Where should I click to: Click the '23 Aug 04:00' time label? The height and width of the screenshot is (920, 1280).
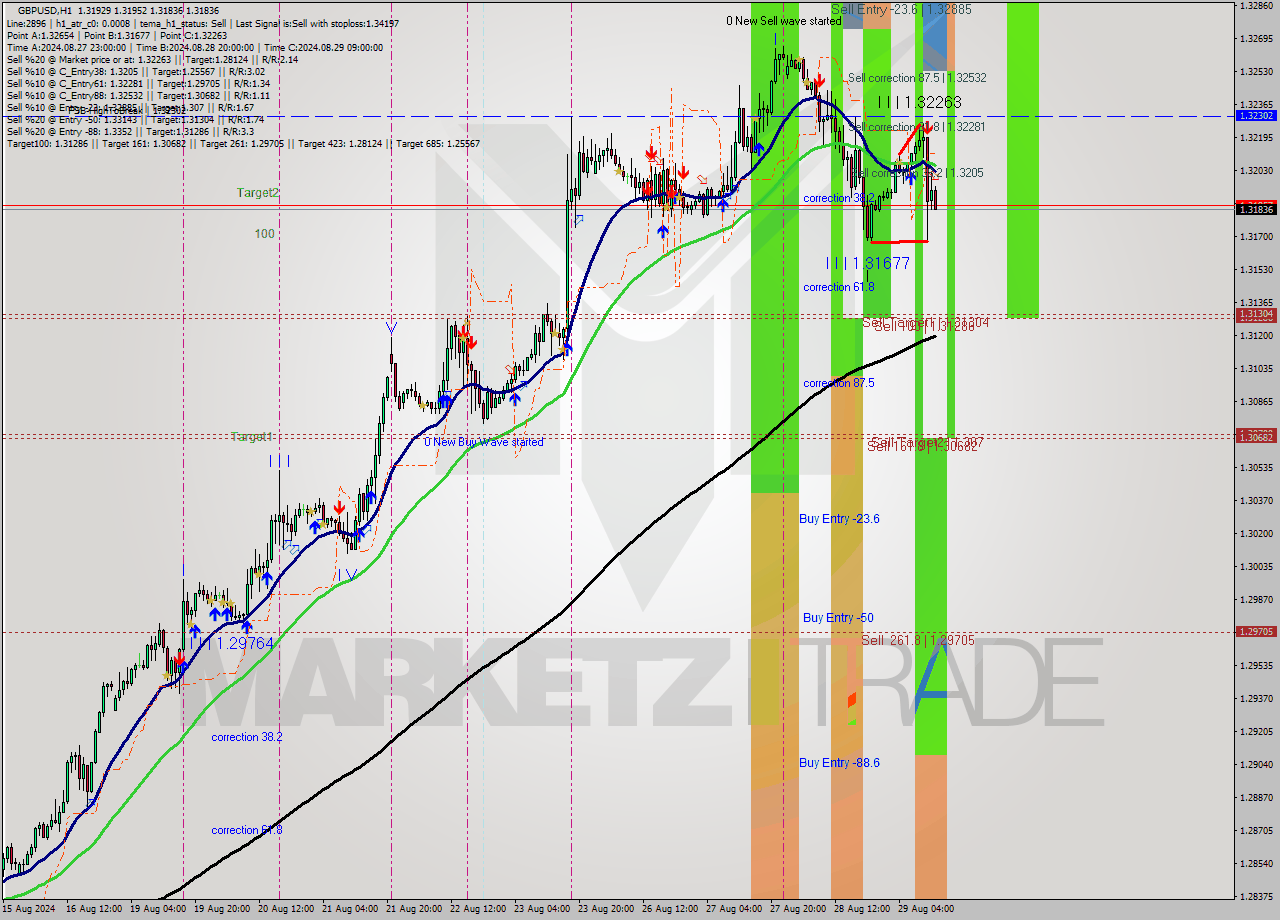[541, 909]
